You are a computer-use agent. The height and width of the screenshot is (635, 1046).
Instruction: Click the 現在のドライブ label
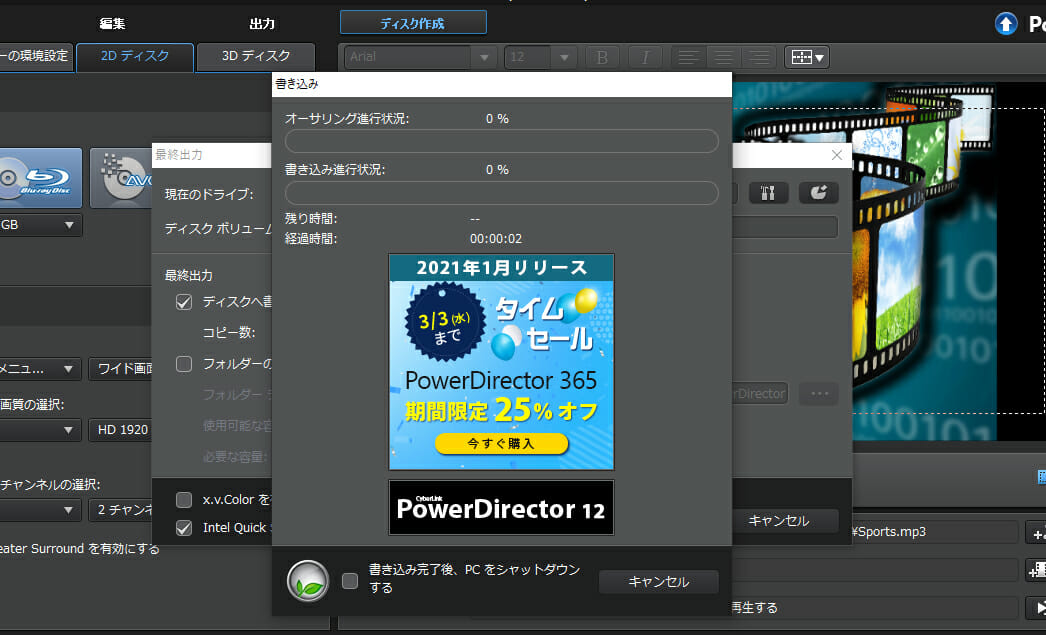[x=209, y=195]
